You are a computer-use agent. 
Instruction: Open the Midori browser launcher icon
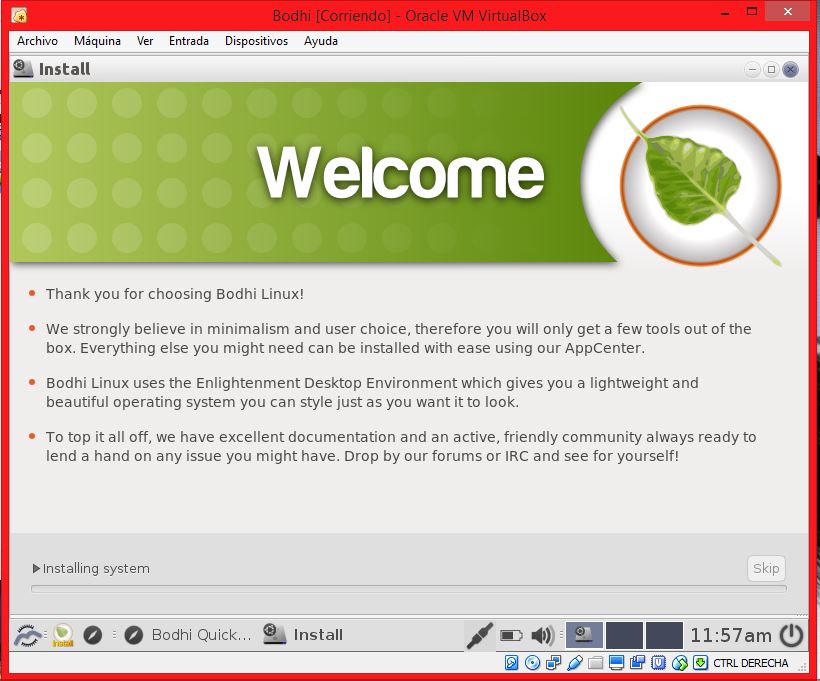coord(93,635)
